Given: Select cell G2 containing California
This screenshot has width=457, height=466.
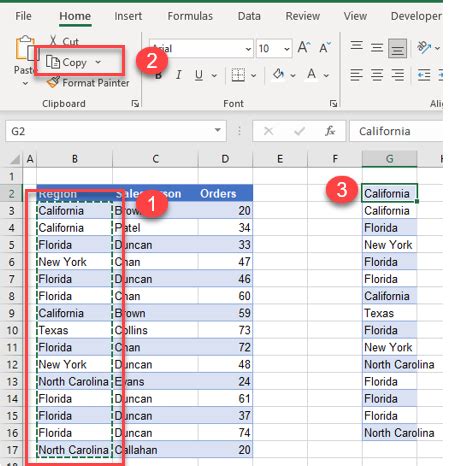Looking at the screenshot, I should click(389, 193).
